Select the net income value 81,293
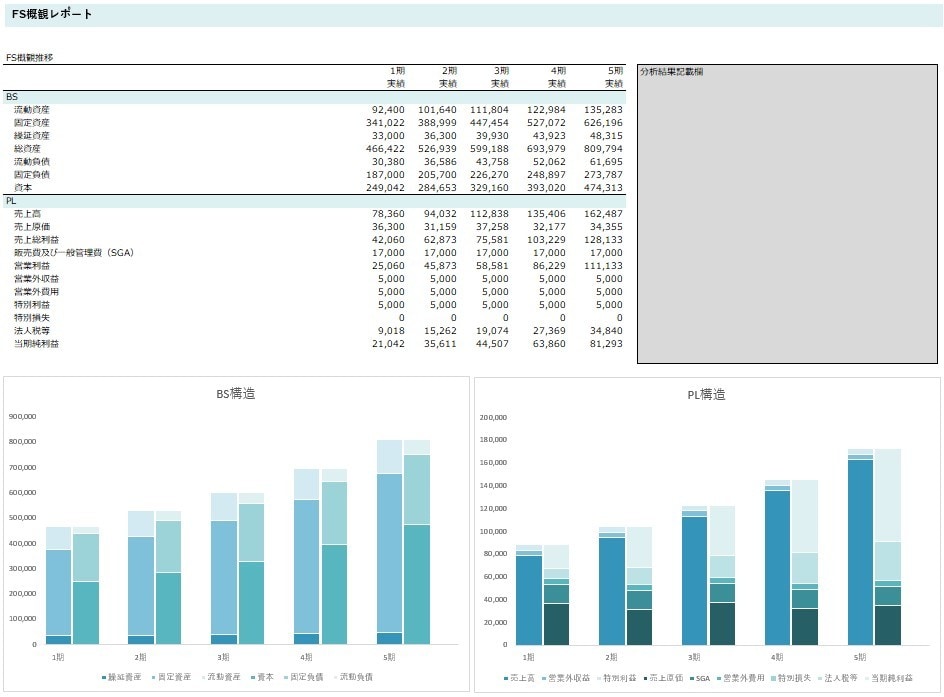Screen dimensions: 944x697 pyautogui.click(x=606, y=344)
